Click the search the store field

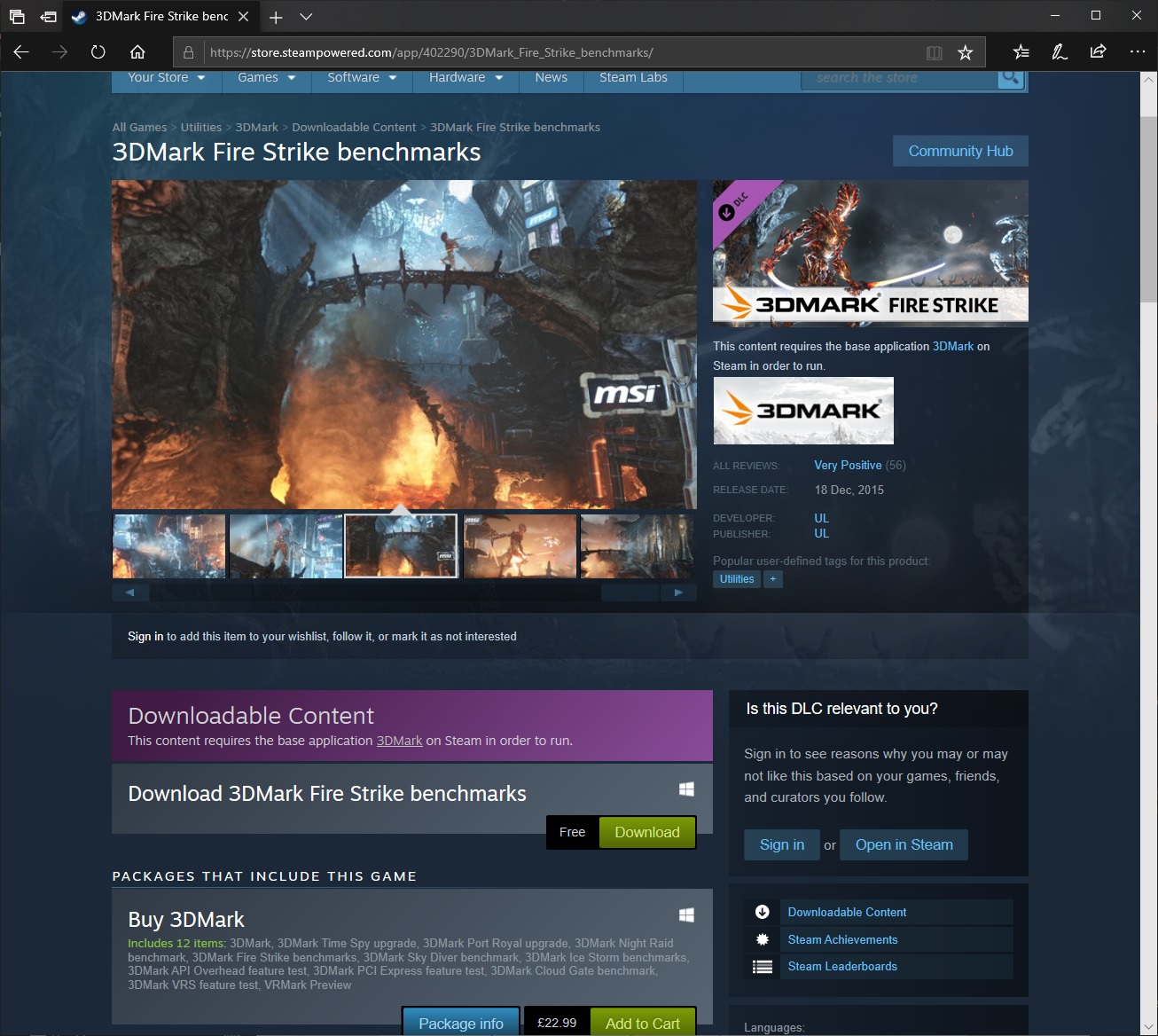(x=900, y=78)
